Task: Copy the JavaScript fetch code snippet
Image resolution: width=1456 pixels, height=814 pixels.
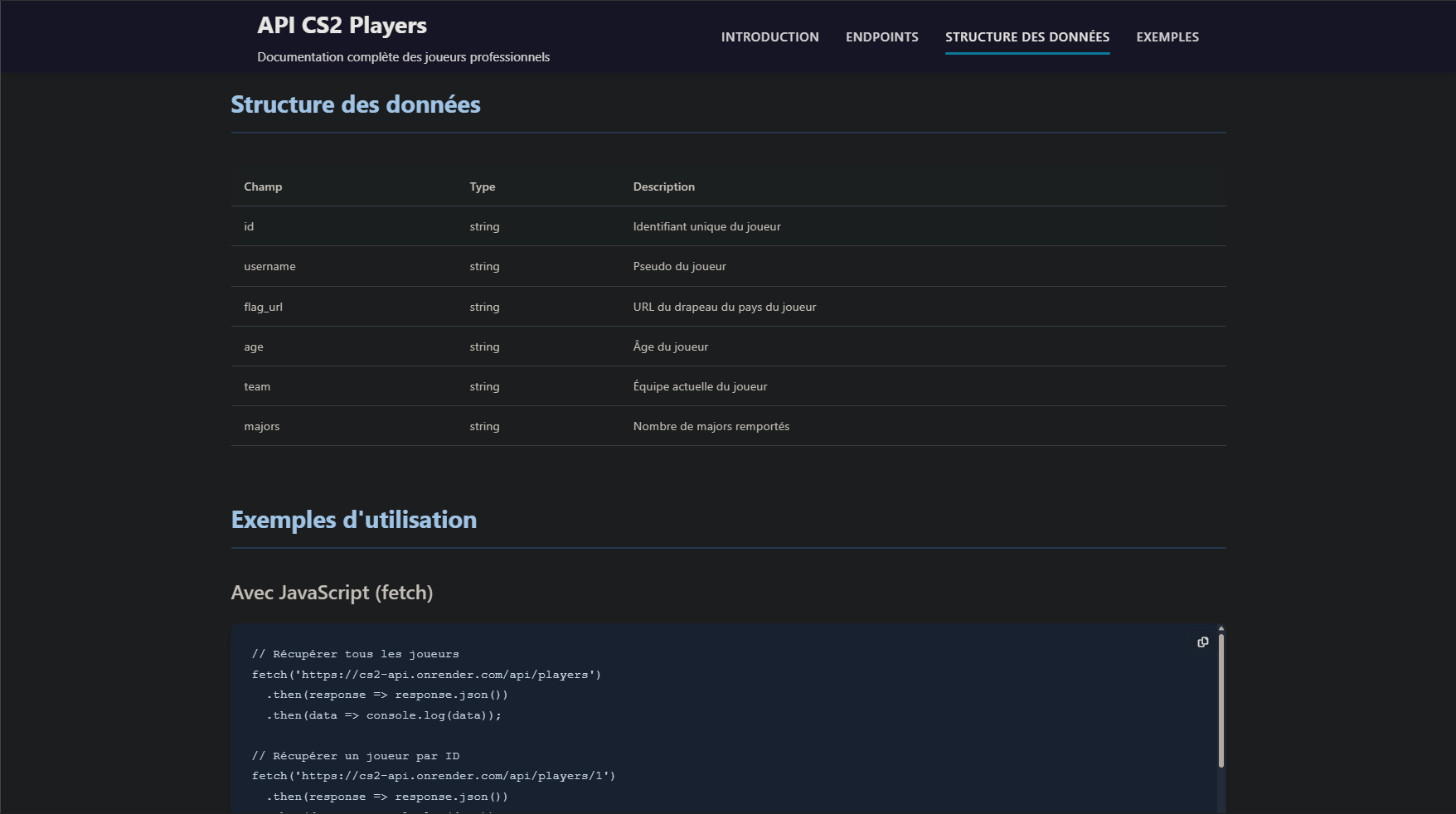Action: [1202, 642]
